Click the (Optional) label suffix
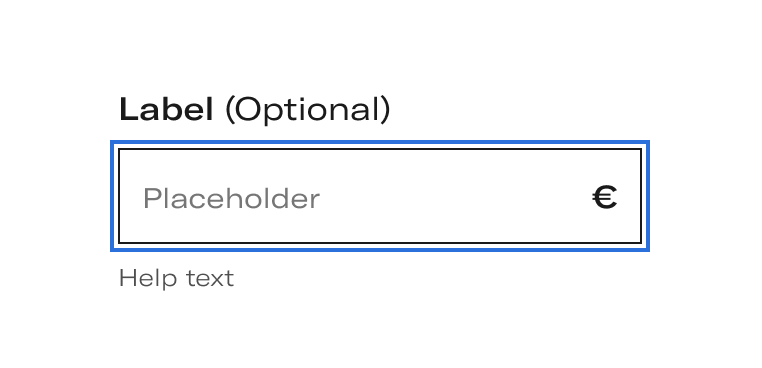 pyautogui.click(x=308, y=110)
